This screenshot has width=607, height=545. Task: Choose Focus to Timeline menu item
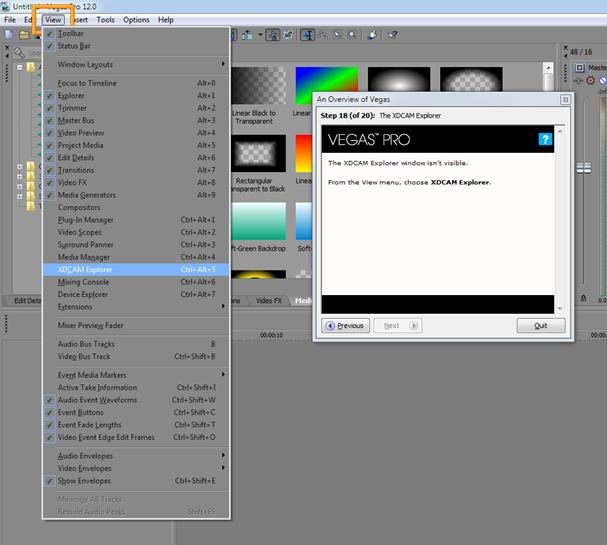[x=135, y=83]
